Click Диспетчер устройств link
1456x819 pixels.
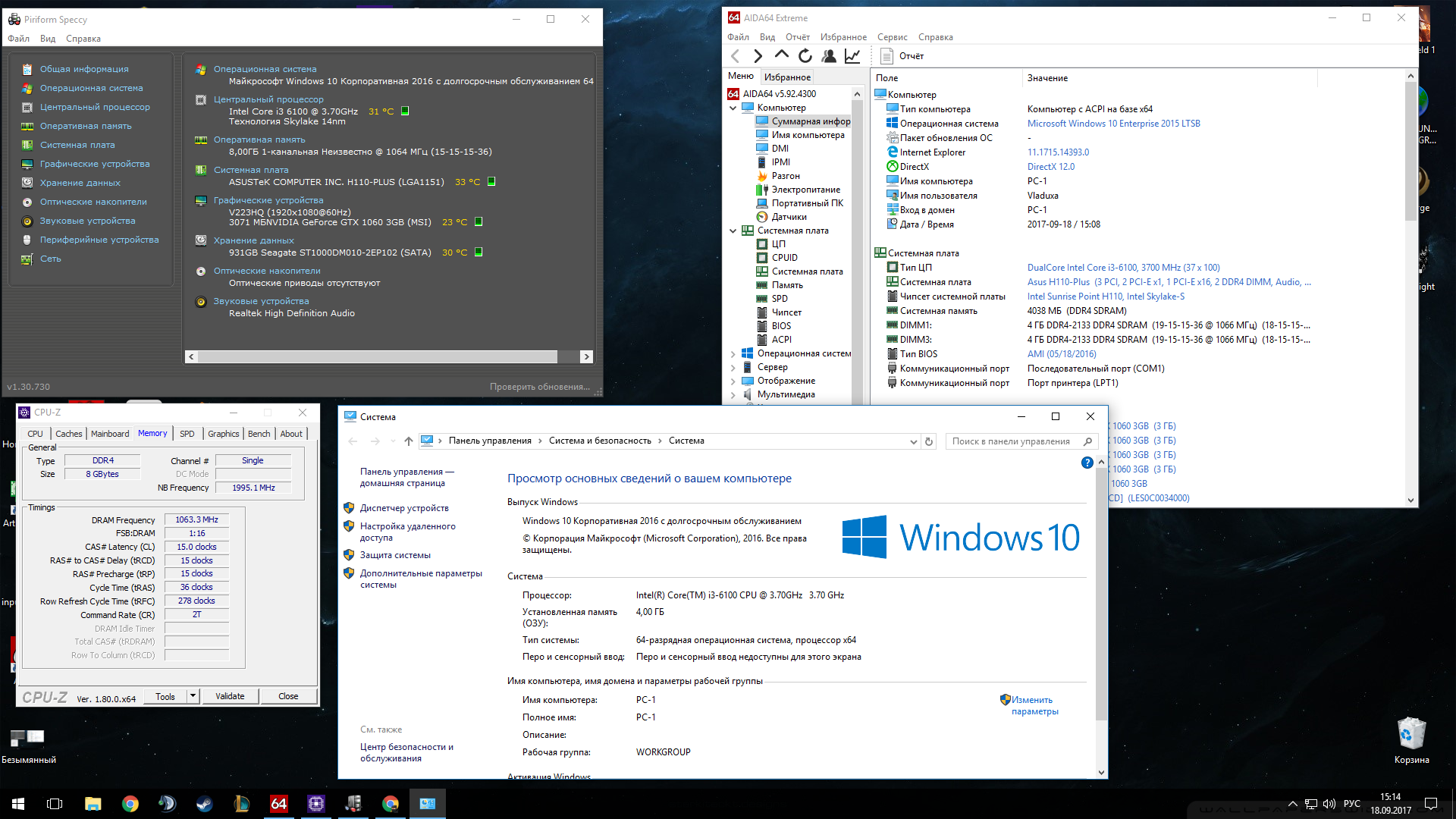pyautogui.click(x=404, y=508)
